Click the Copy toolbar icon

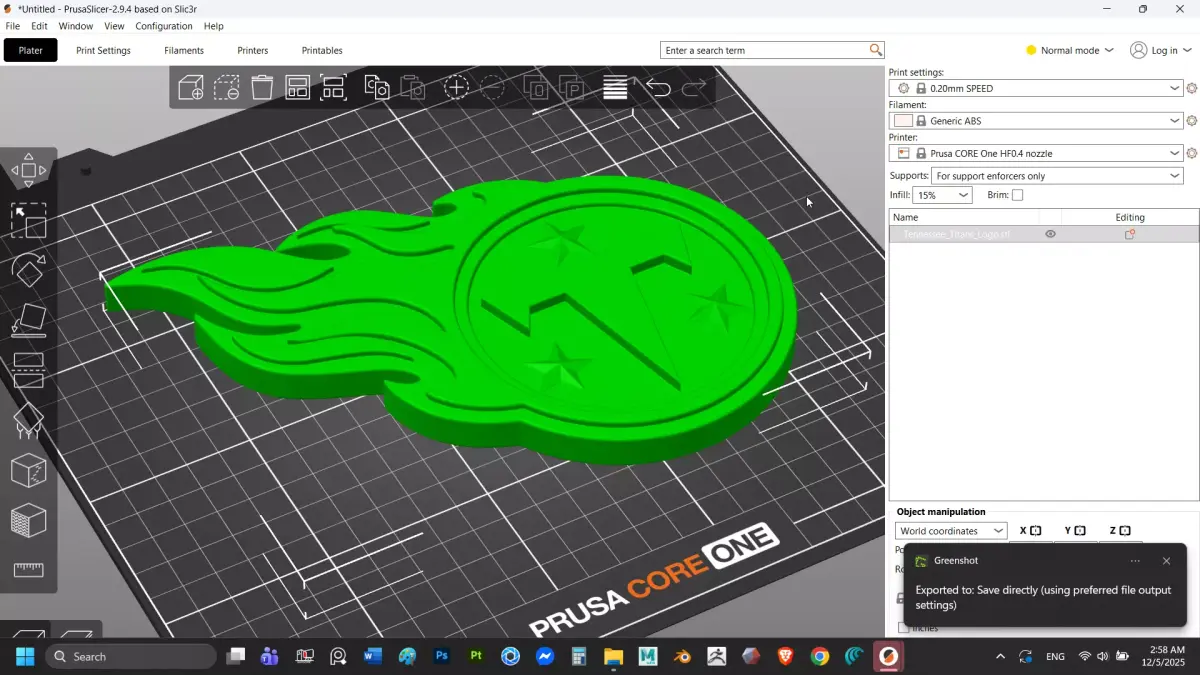(x=377, y=88)
